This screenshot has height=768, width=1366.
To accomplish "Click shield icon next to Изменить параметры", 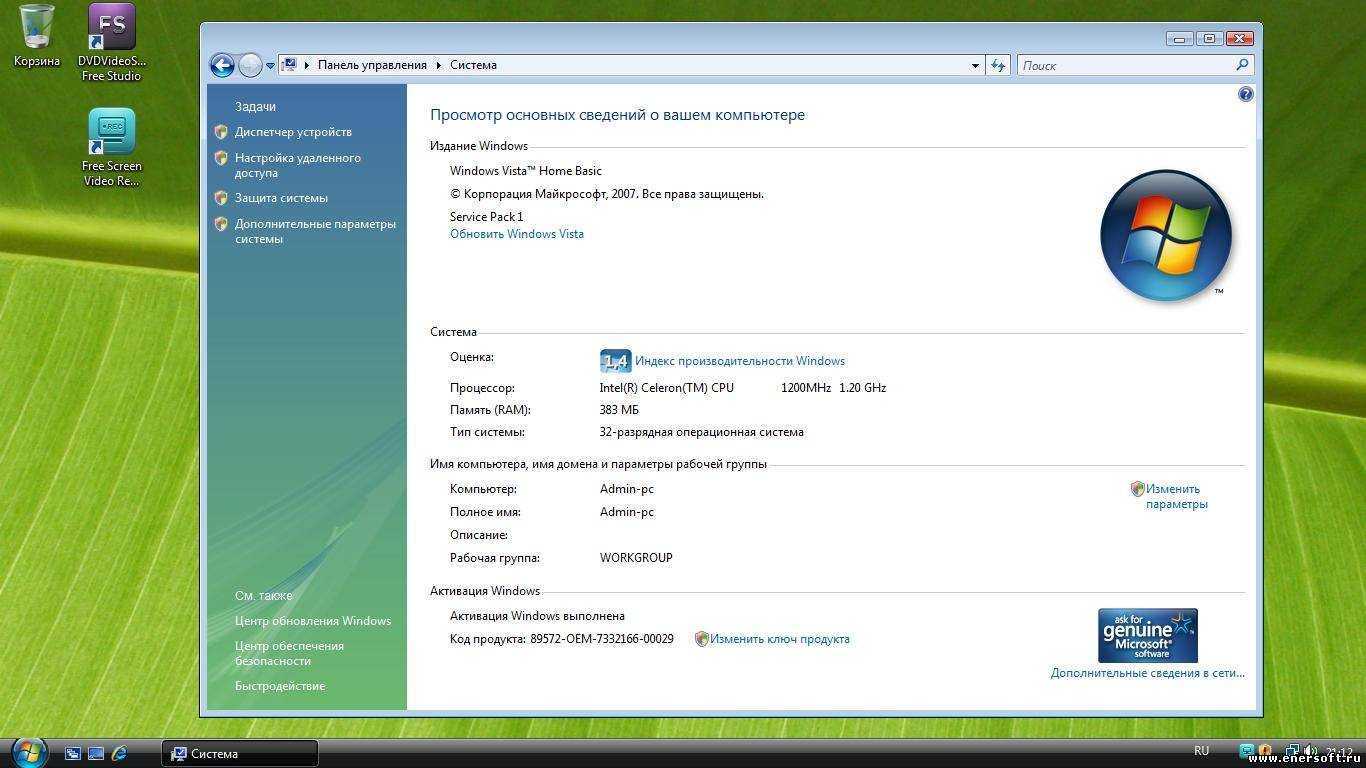I will click(x=1137, y=489).
